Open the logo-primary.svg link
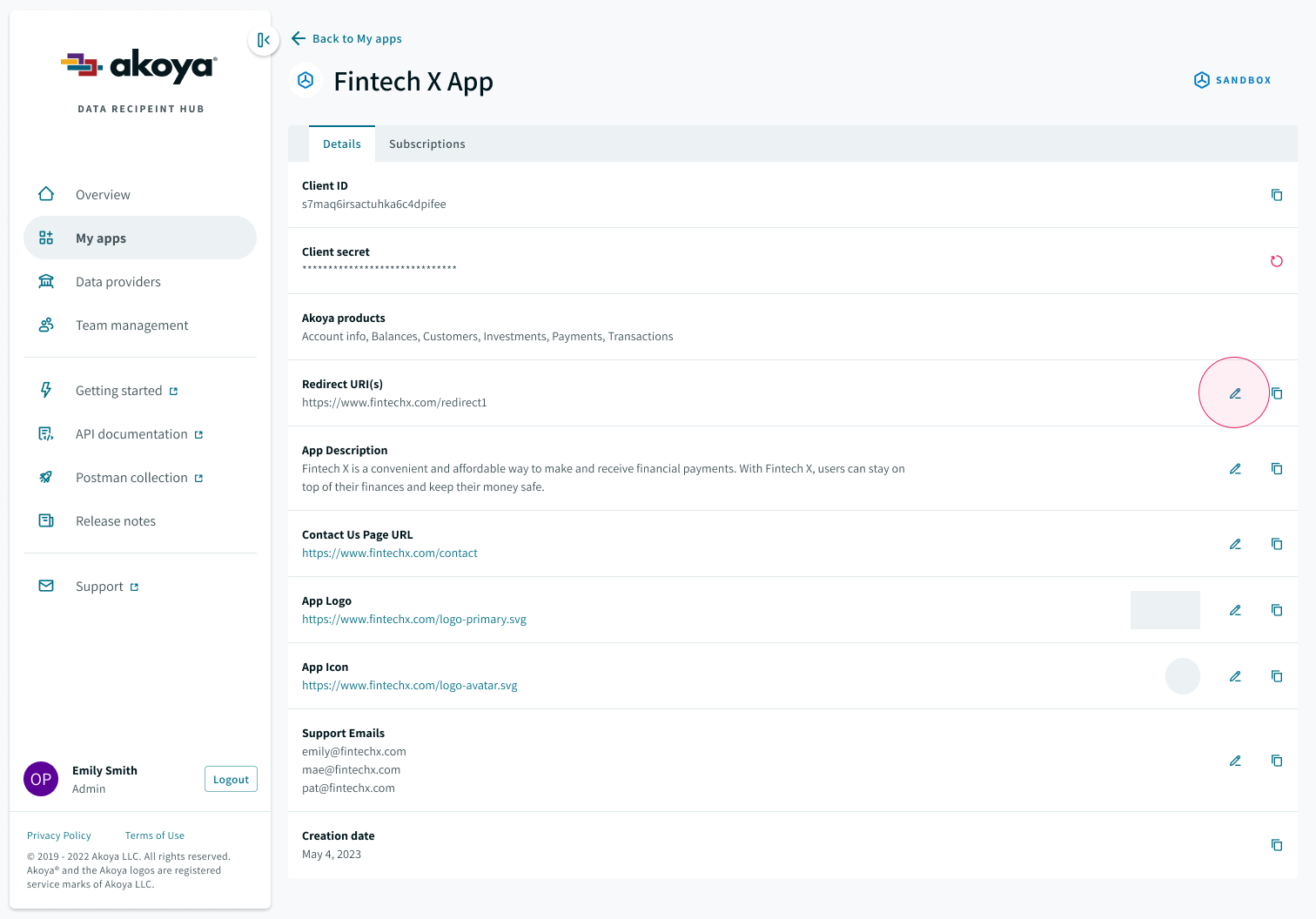 (414, 619)
